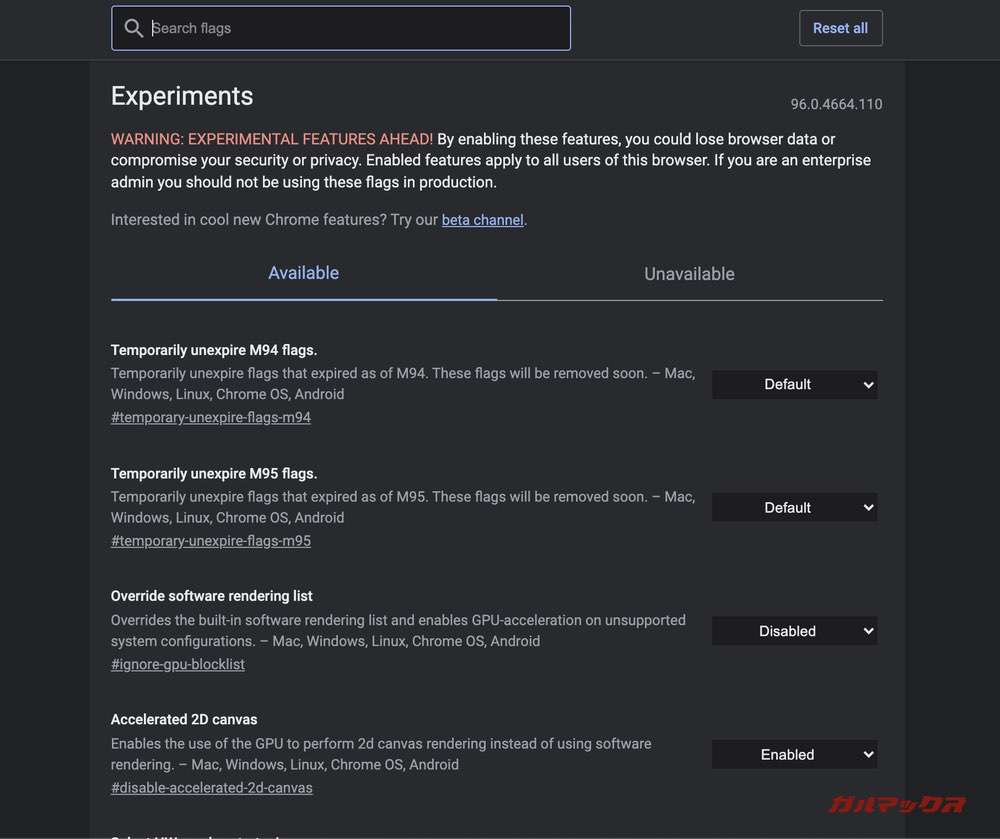Select the Accelerated 2D canvas heading

coord(184,719)
